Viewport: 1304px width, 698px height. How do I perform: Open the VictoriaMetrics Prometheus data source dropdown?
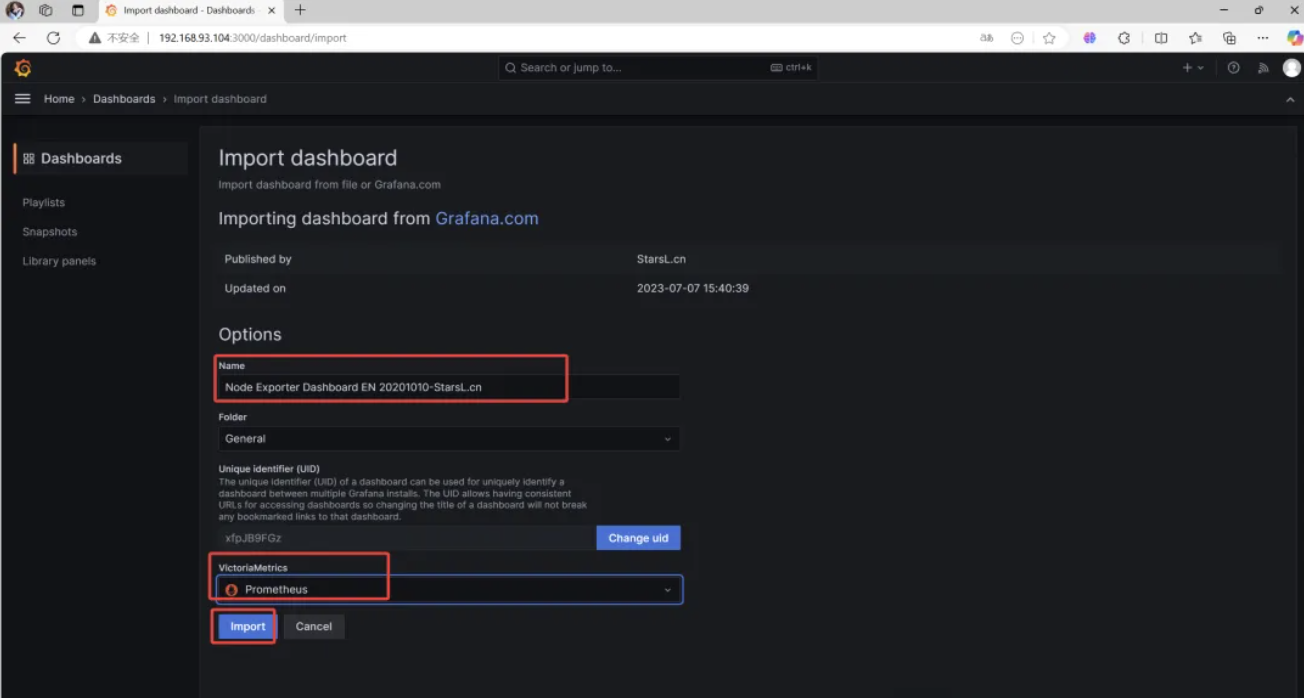[450, 589]
